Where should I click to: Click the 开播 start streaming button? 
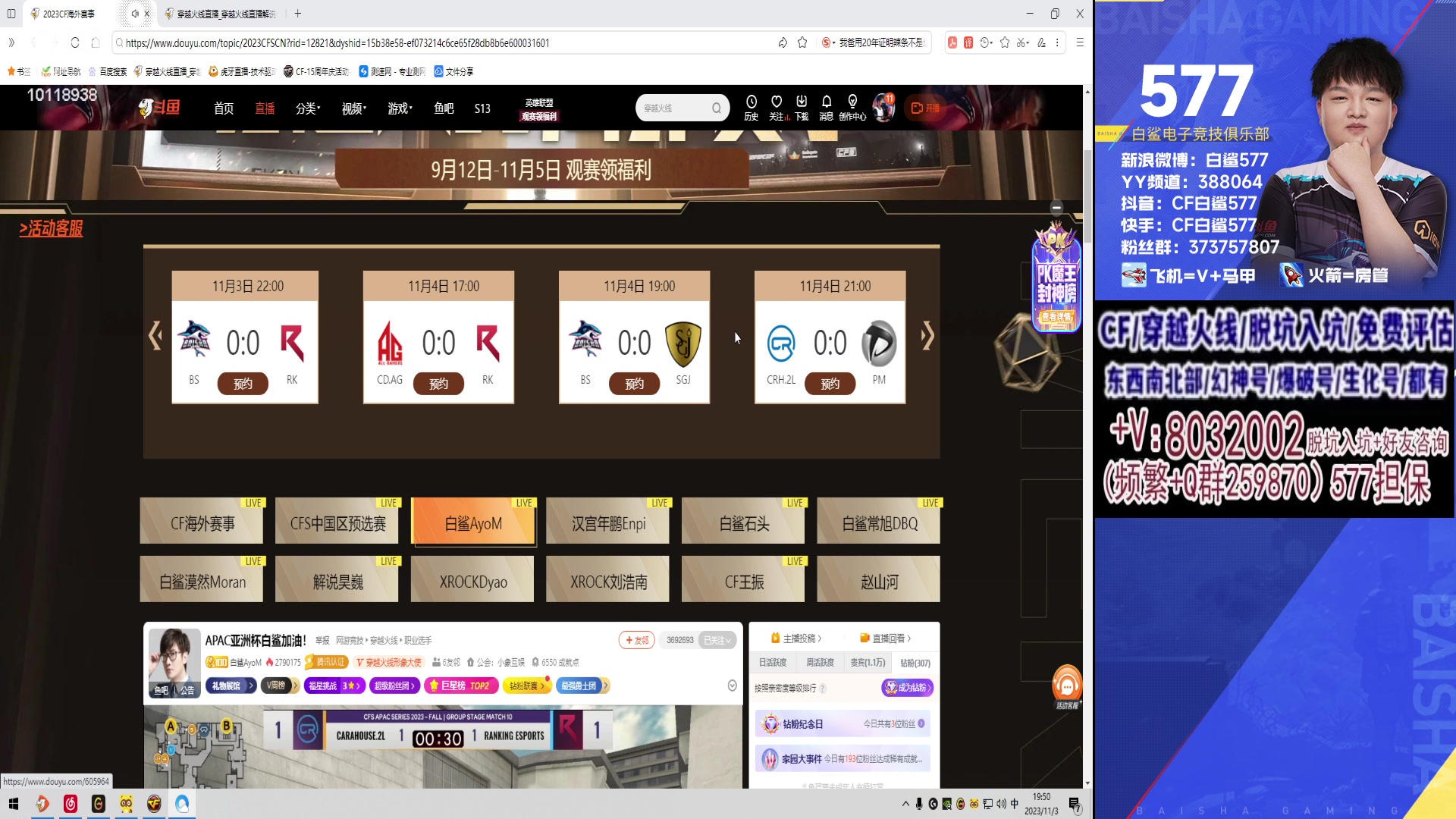(925, 108)
